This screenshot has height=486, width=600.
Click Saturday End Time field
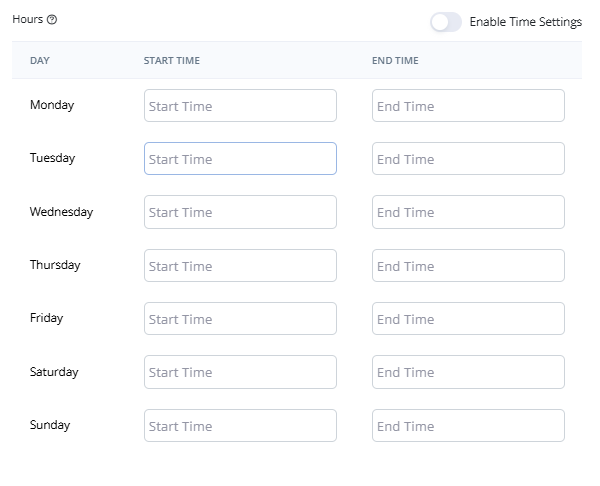468,372
